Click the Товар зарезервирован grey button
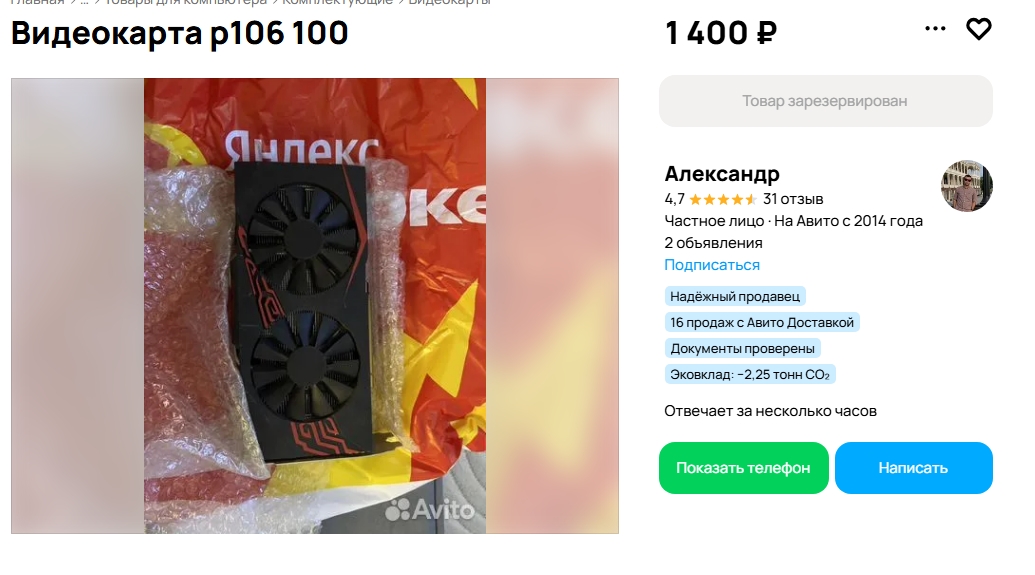This screenshot has height=575, width=1035. 825,101
